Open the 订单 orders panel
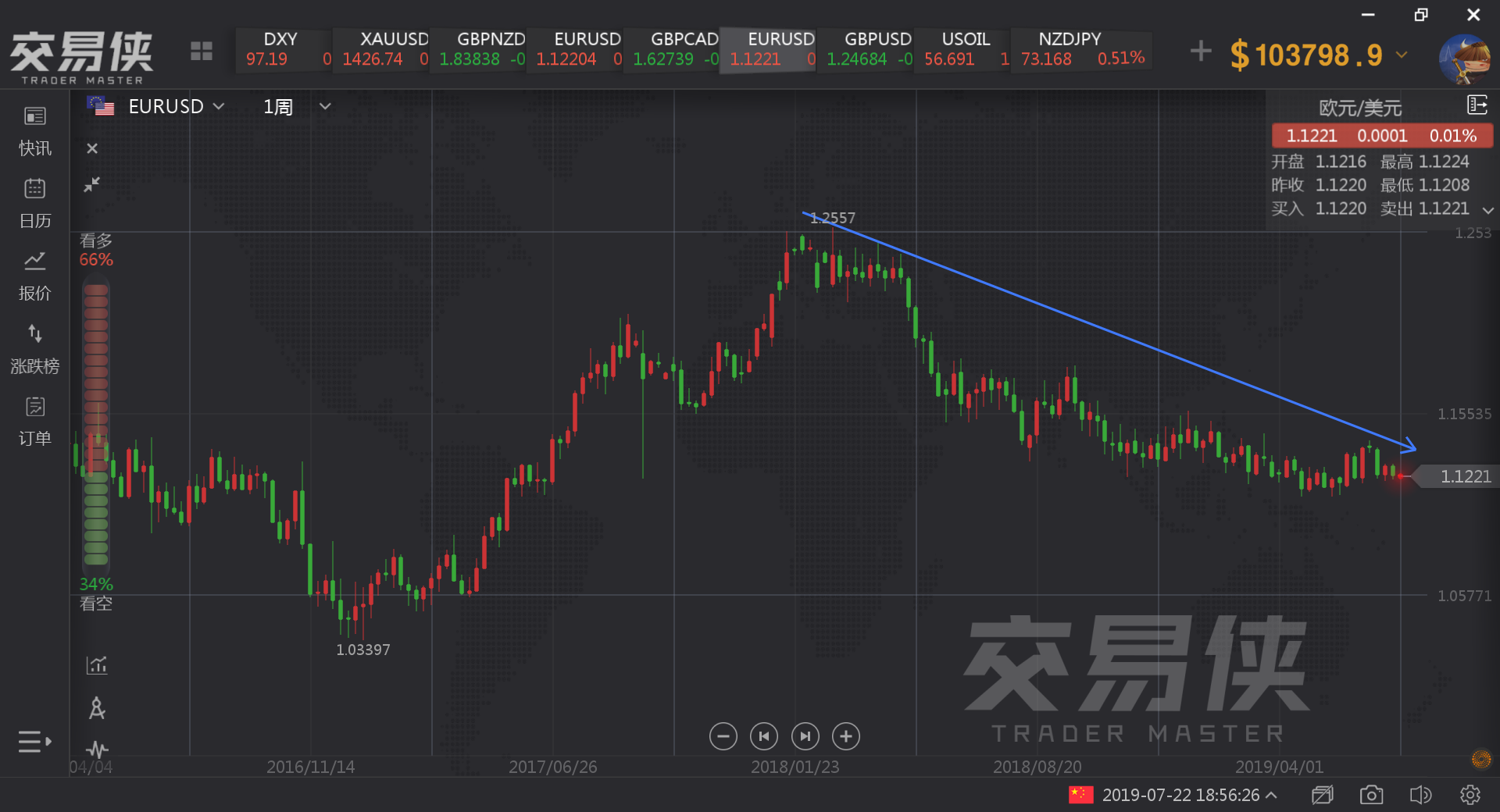 coord(34,421)
